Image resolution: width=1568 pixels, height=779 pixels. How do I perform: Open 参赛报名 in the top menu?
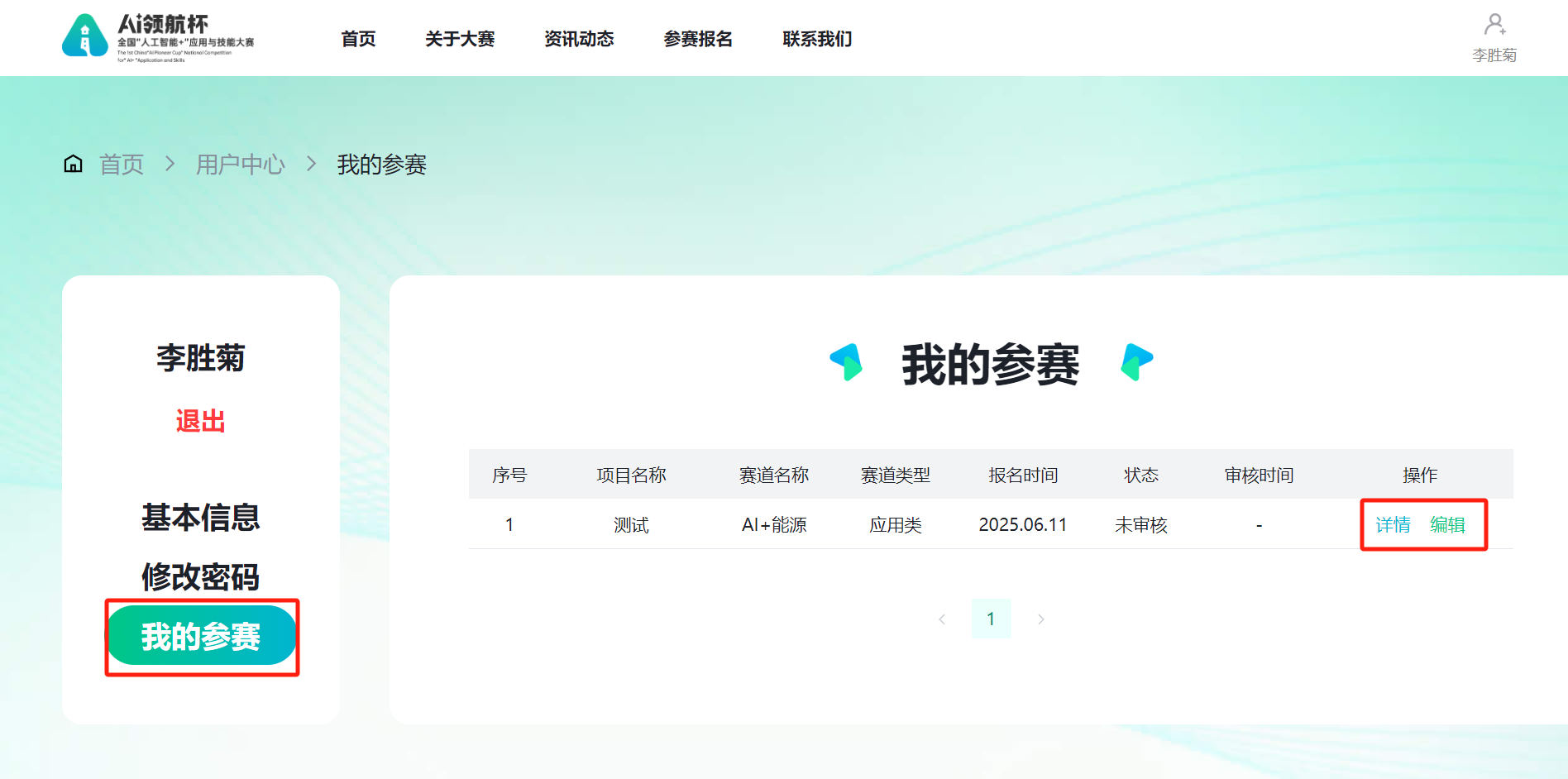[x=698, y=39]
